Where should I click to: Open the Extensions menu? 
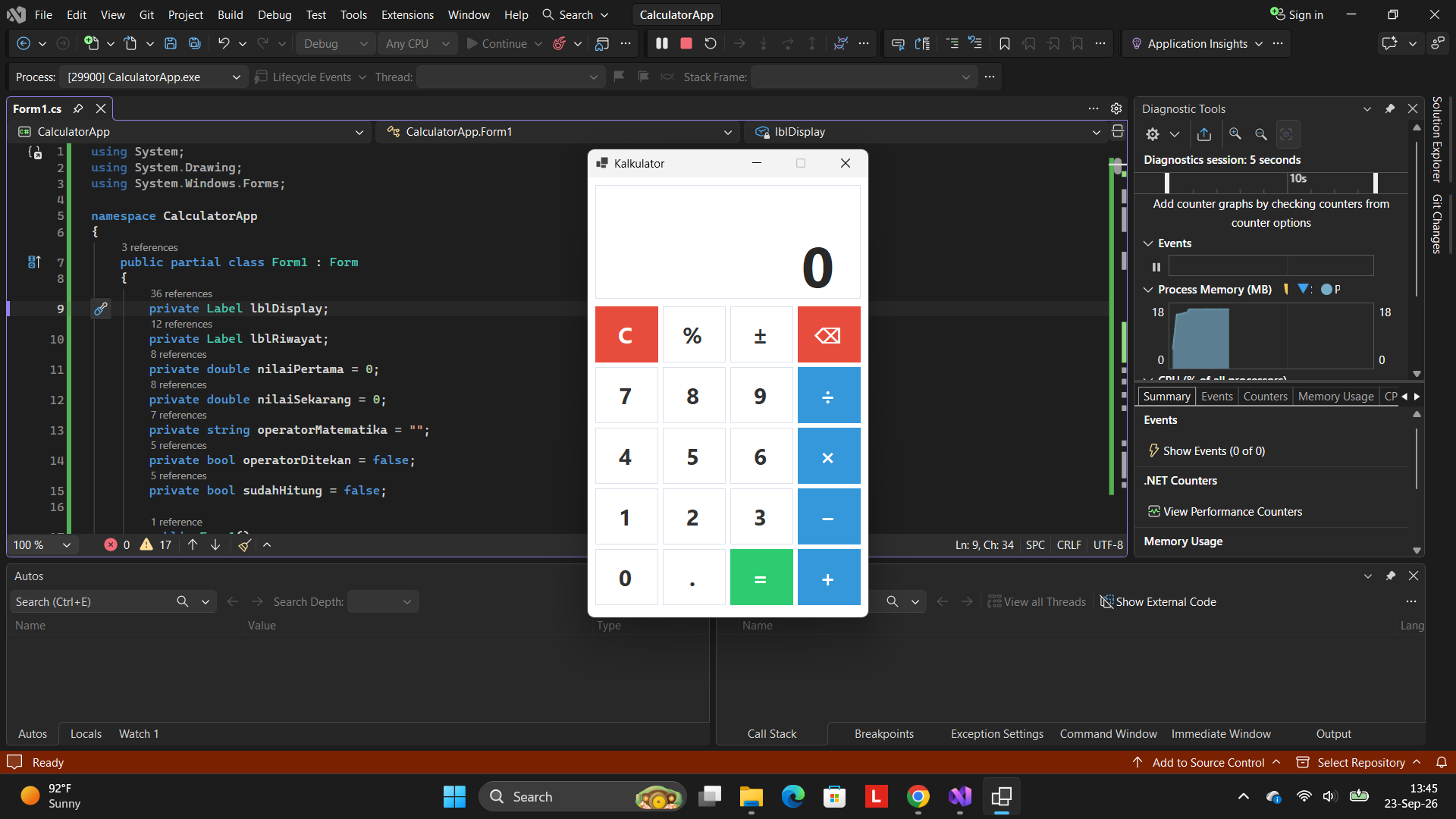pos(407,15)
